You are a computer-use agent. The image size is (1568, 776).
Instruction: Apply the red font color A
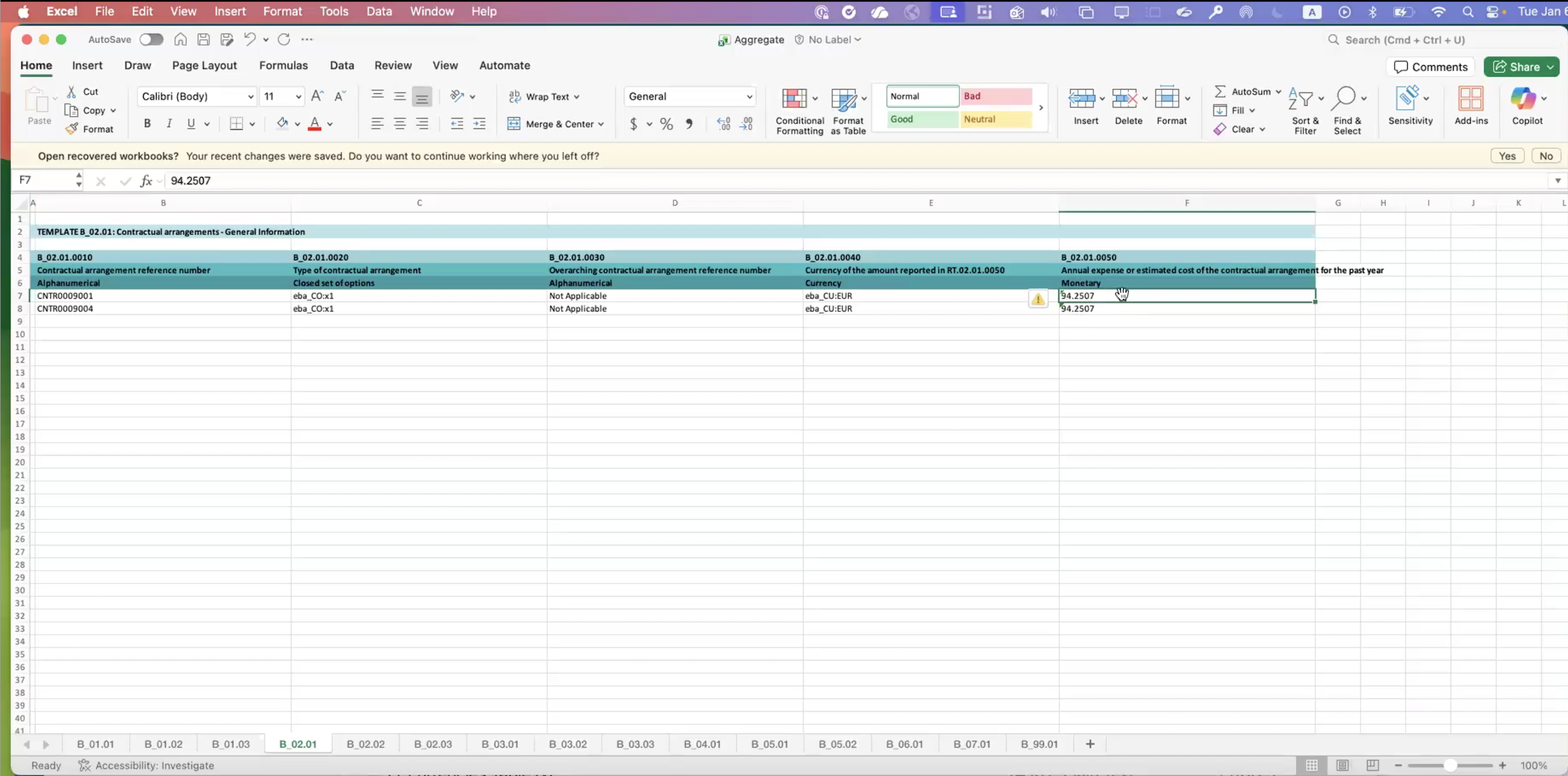(315, 123)
